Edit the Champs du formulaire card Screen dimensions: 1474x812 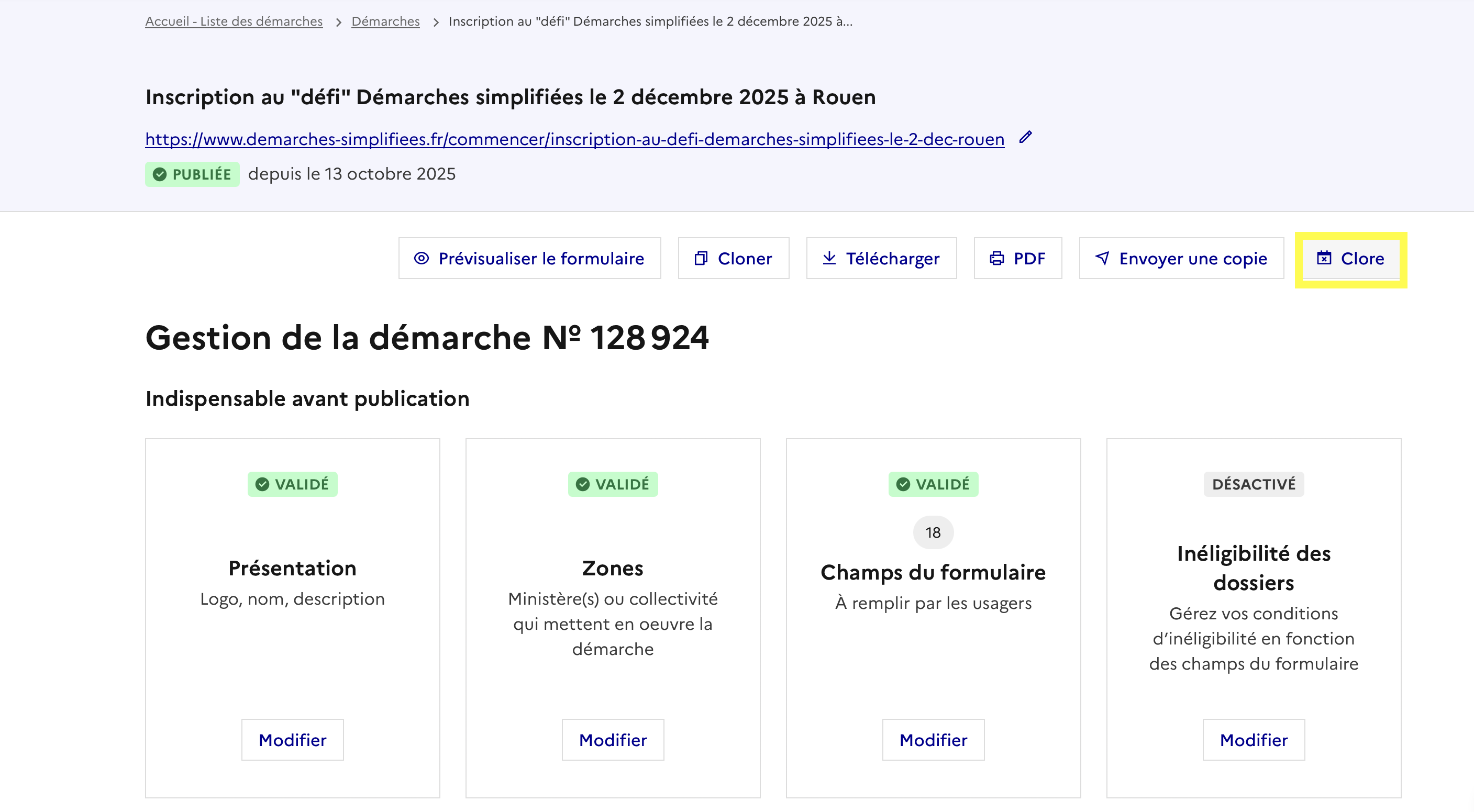933,739
